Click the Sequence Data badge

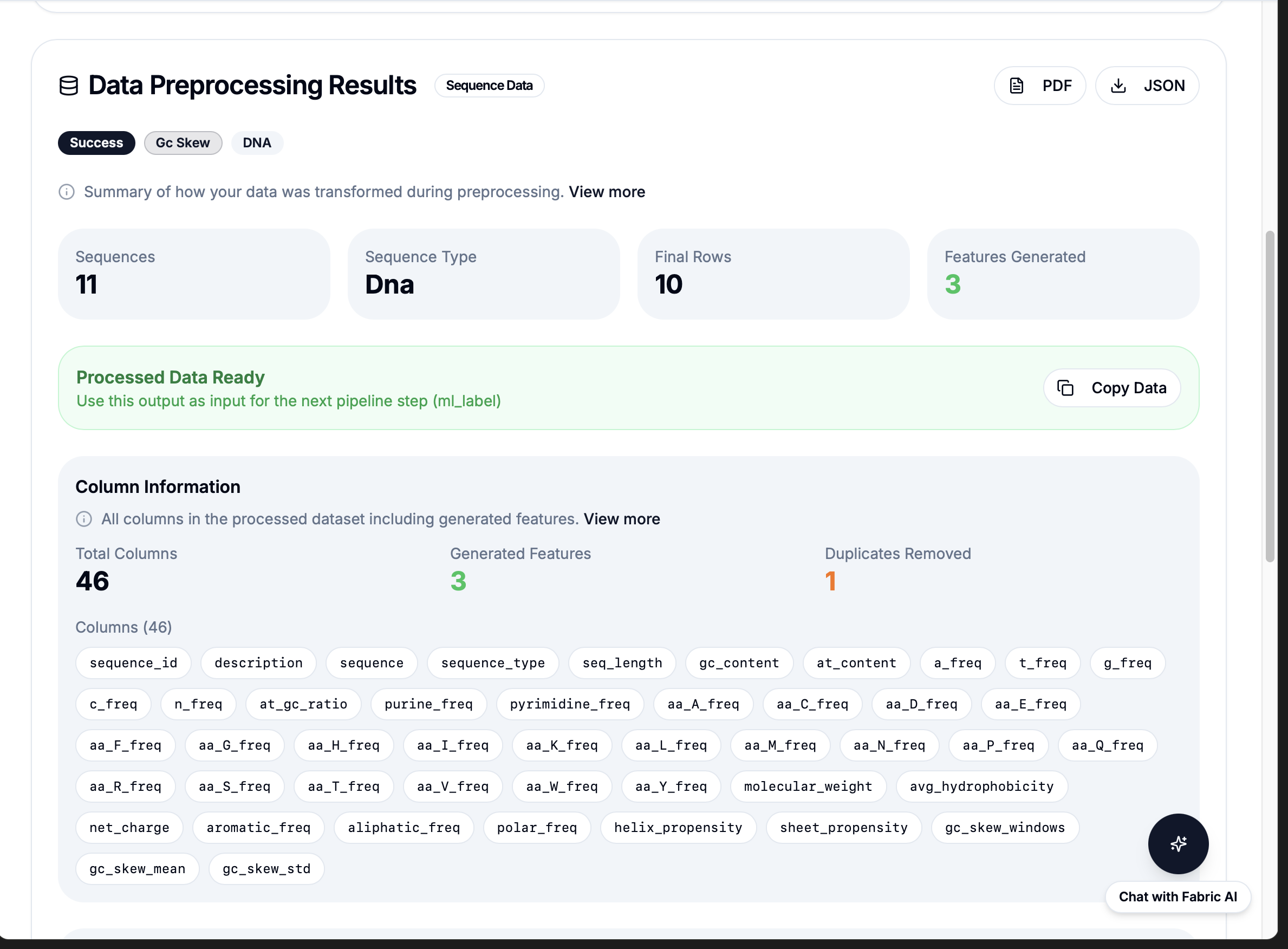489,86
